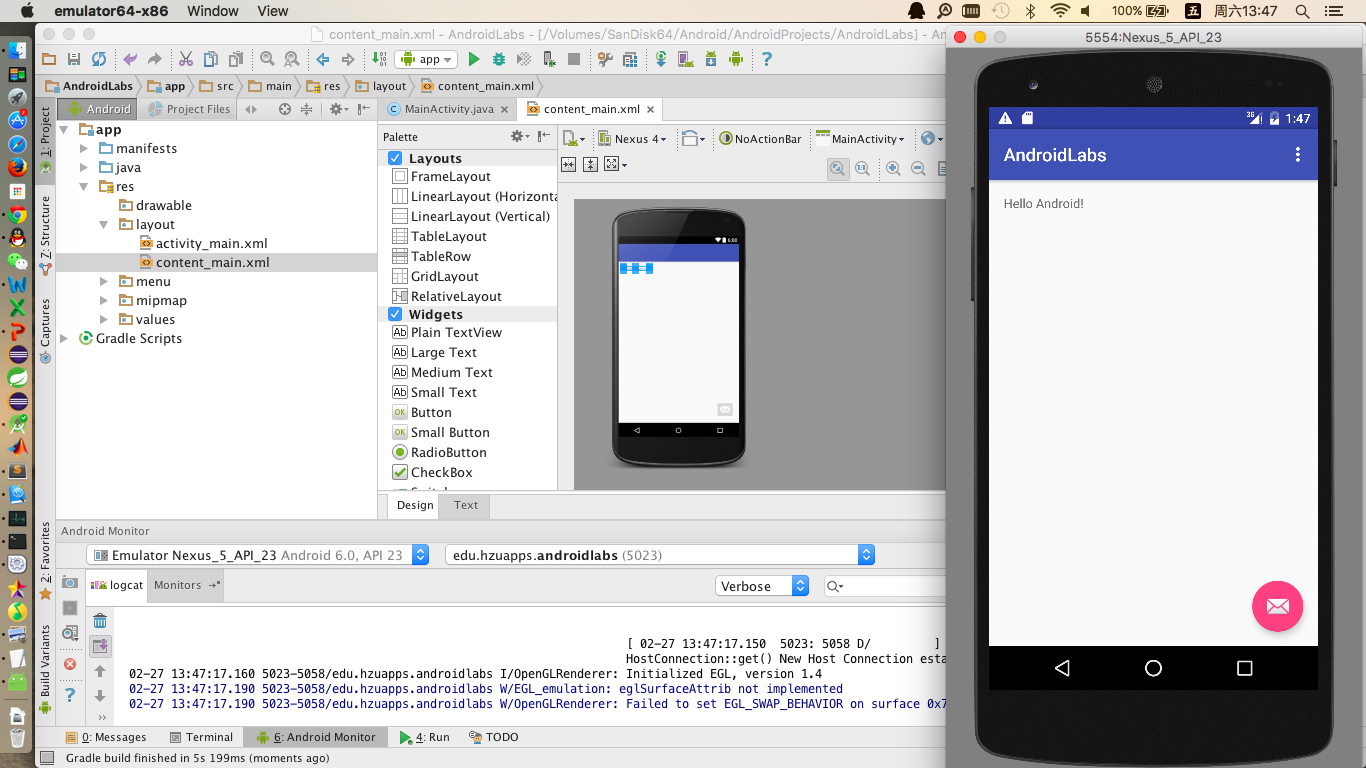Select RelativeLayout in palette
Screen dimensions: 1366x768
456,296
